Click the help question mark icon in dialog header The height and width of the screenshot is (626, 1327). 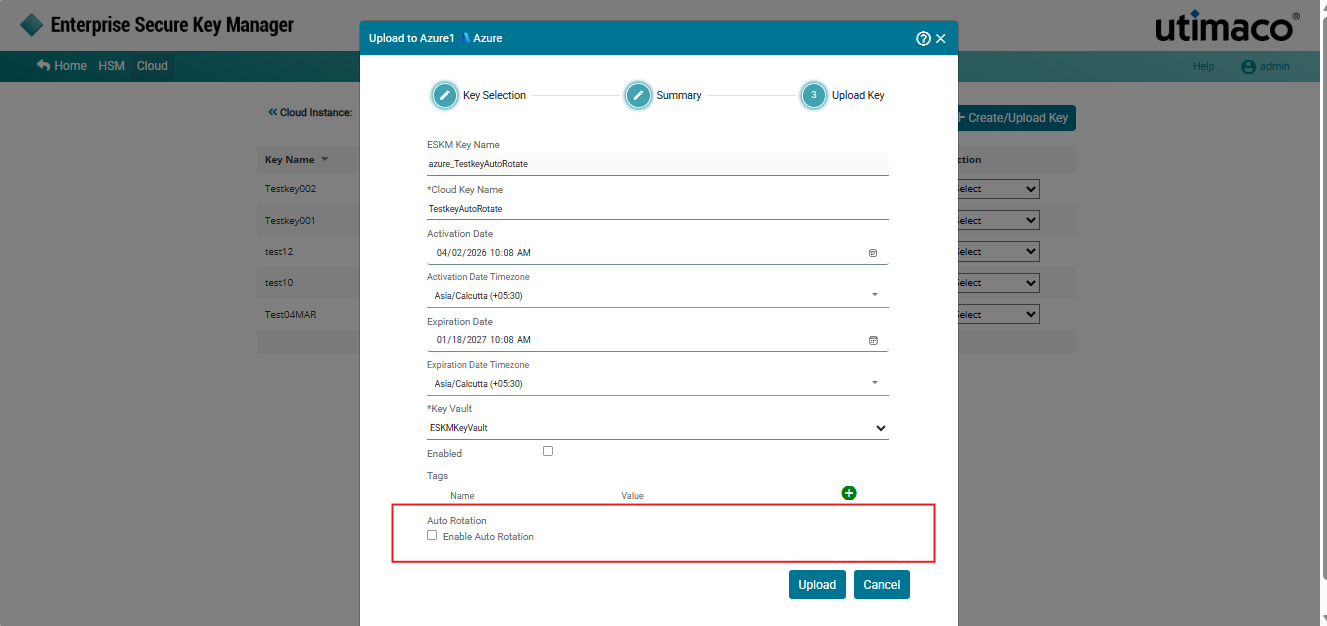click(923, 38)
